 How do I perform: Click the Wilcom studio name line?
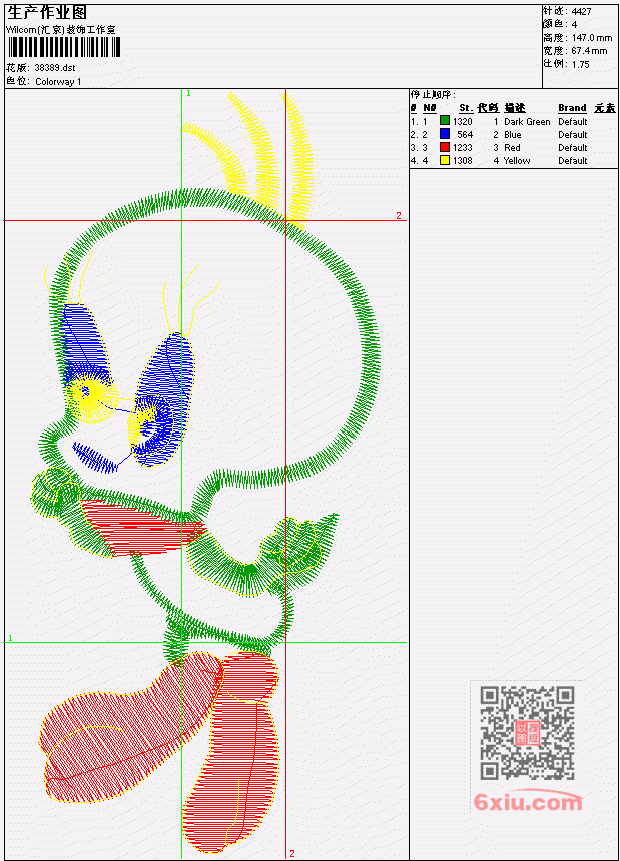pyautogui.click(x=61, y=30)
